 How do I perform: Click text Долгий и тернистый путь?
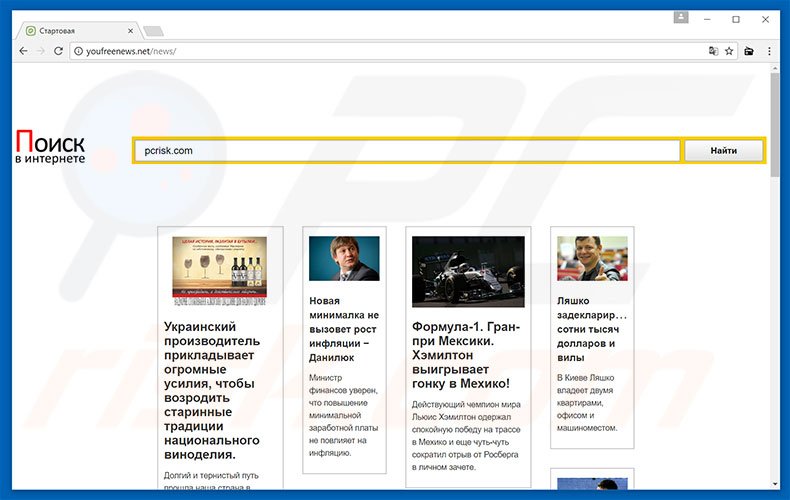click(211, 475)
